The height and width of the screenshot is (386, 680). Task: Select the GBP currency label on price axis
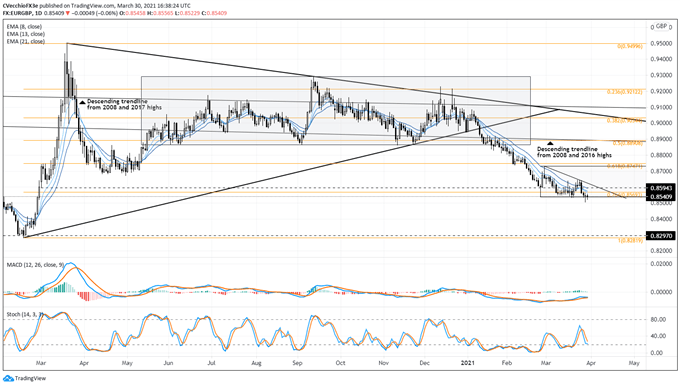coord(661,26)
